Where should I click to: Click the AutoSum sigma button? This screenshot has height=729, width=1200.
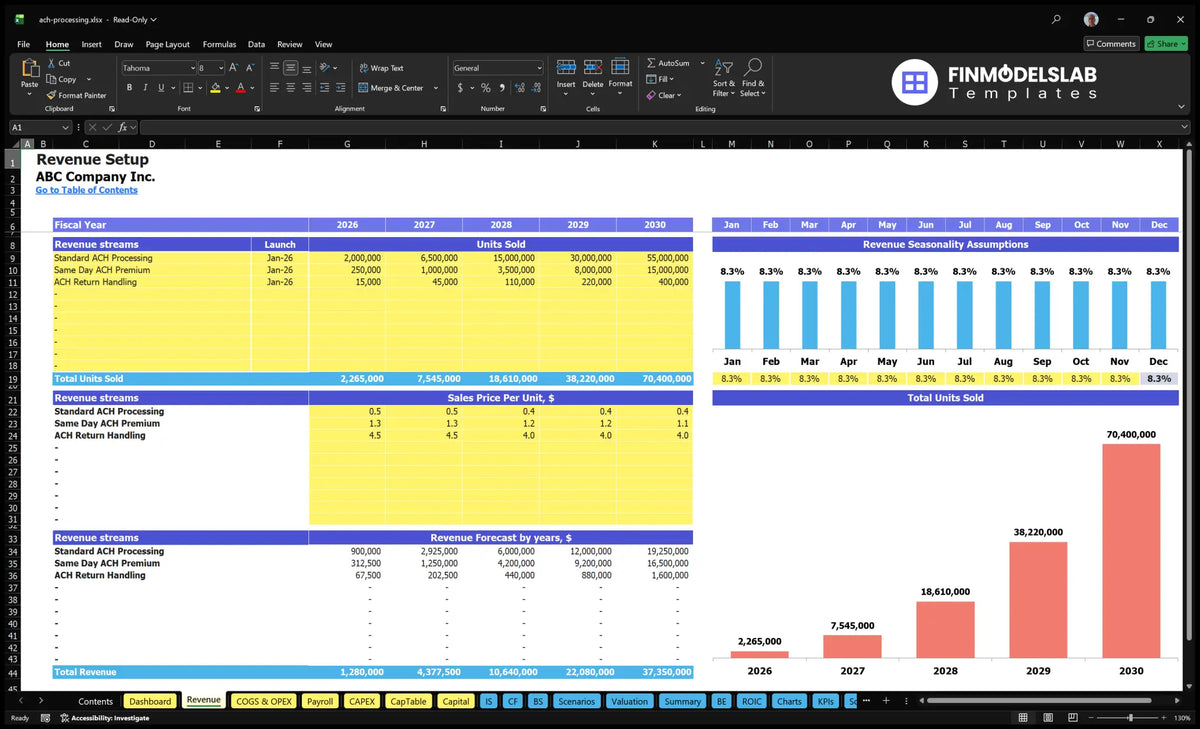pos(667,63)
